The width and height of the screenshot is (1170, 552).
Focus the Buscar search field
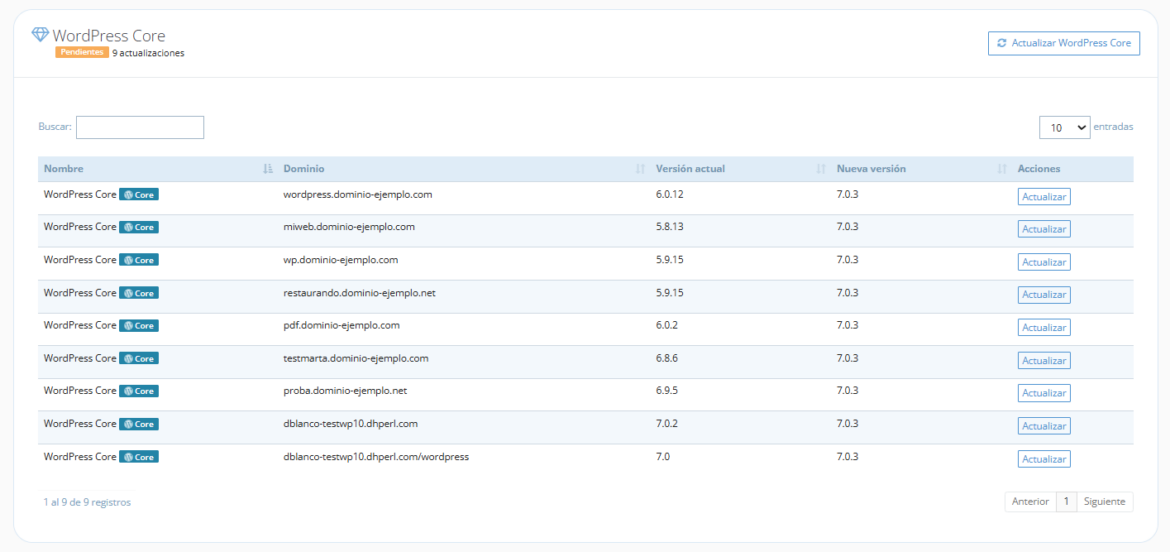140,127
